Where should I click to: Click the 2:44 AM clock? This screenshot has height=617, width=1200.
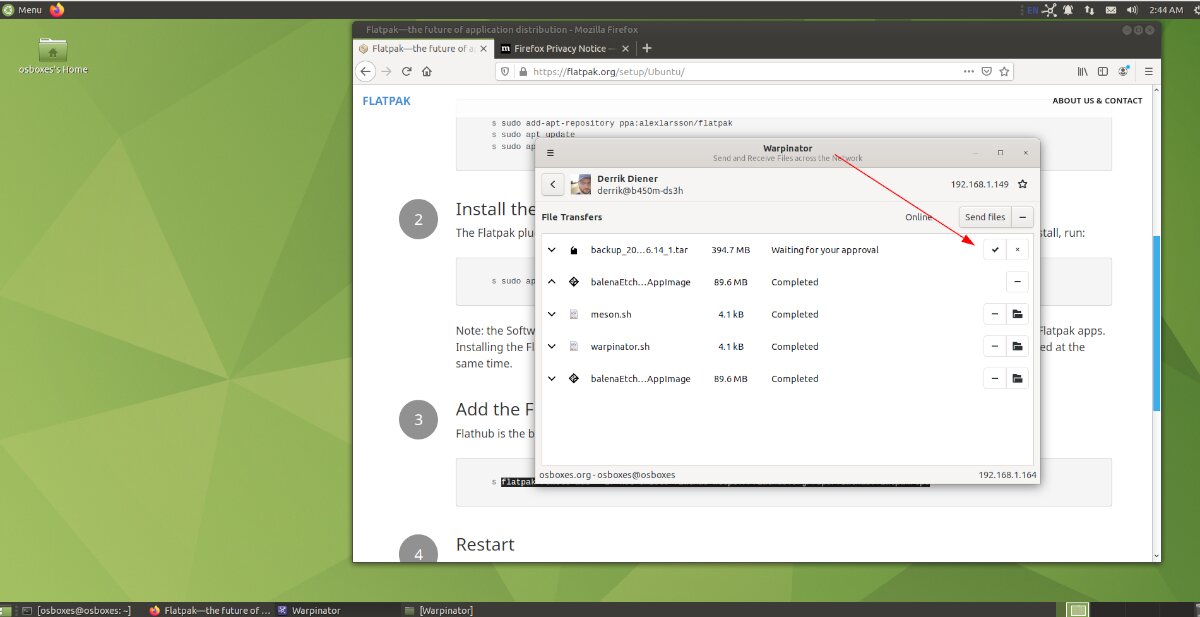[1167, 9]
